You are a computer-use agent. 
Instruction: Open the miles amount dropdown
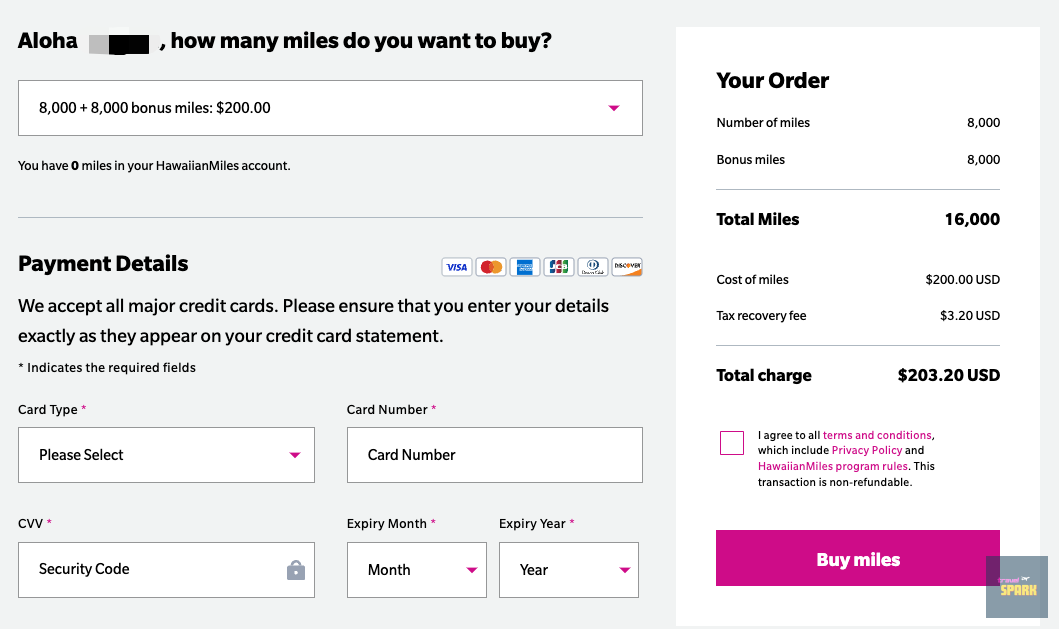coord(330,108)
